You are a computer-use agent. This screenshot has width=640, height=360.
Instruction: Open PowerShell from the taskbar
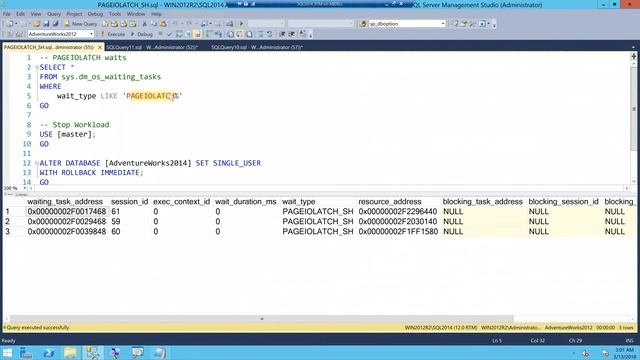(x=48, y=353)
